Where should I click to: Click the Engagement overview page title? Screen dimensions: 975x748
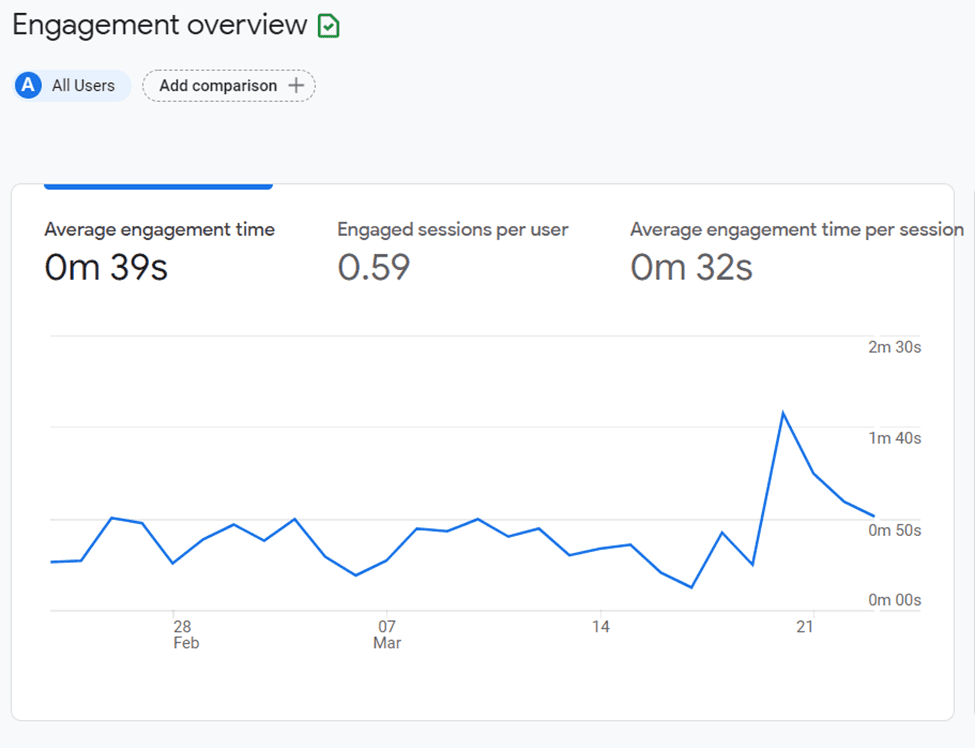(x=160, y=25)
